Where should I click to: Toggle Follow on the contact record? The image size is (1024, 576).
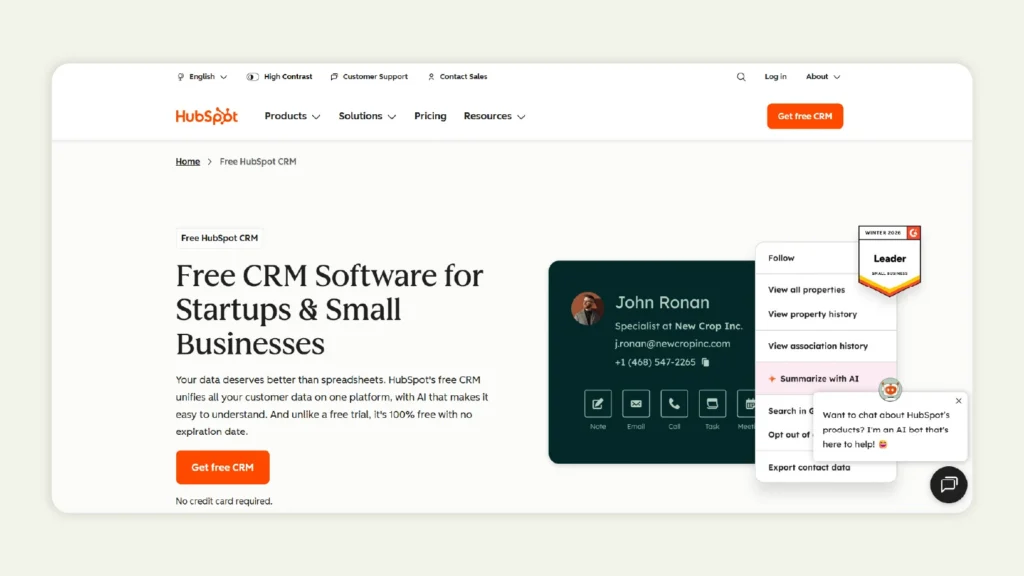(783, 257)
